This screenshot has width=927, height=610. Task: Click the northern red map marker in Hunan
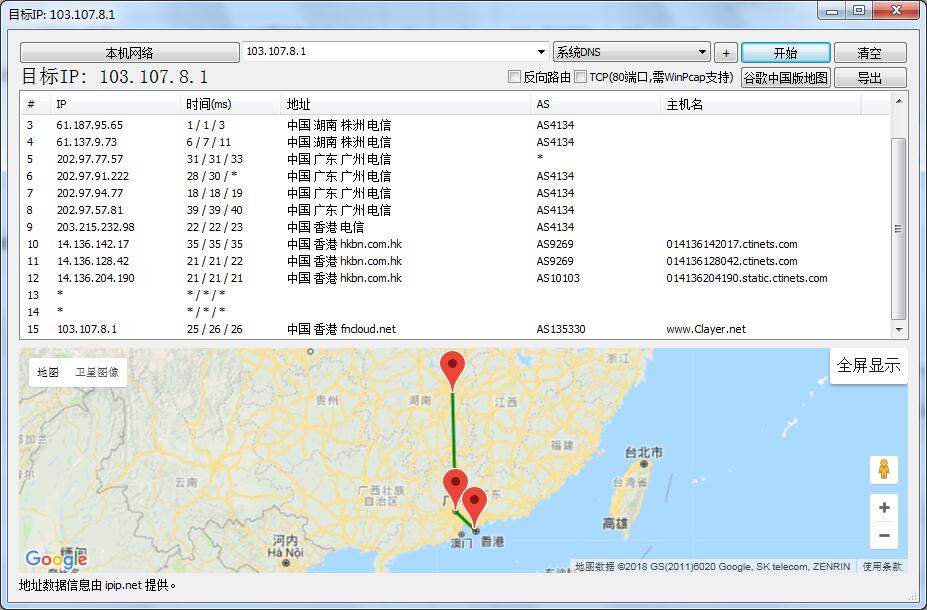453,368
